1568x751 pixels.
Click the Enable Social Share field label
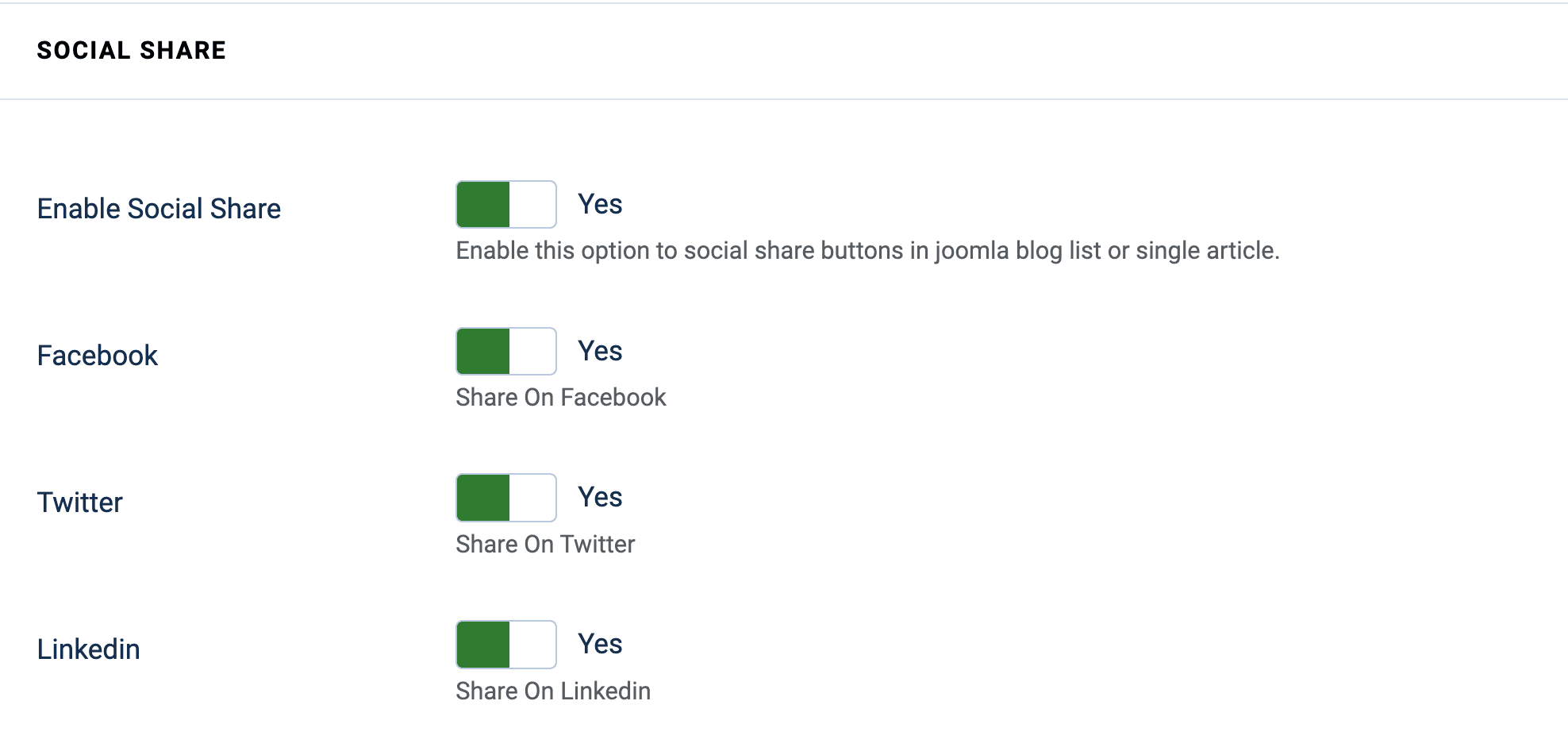158,208
